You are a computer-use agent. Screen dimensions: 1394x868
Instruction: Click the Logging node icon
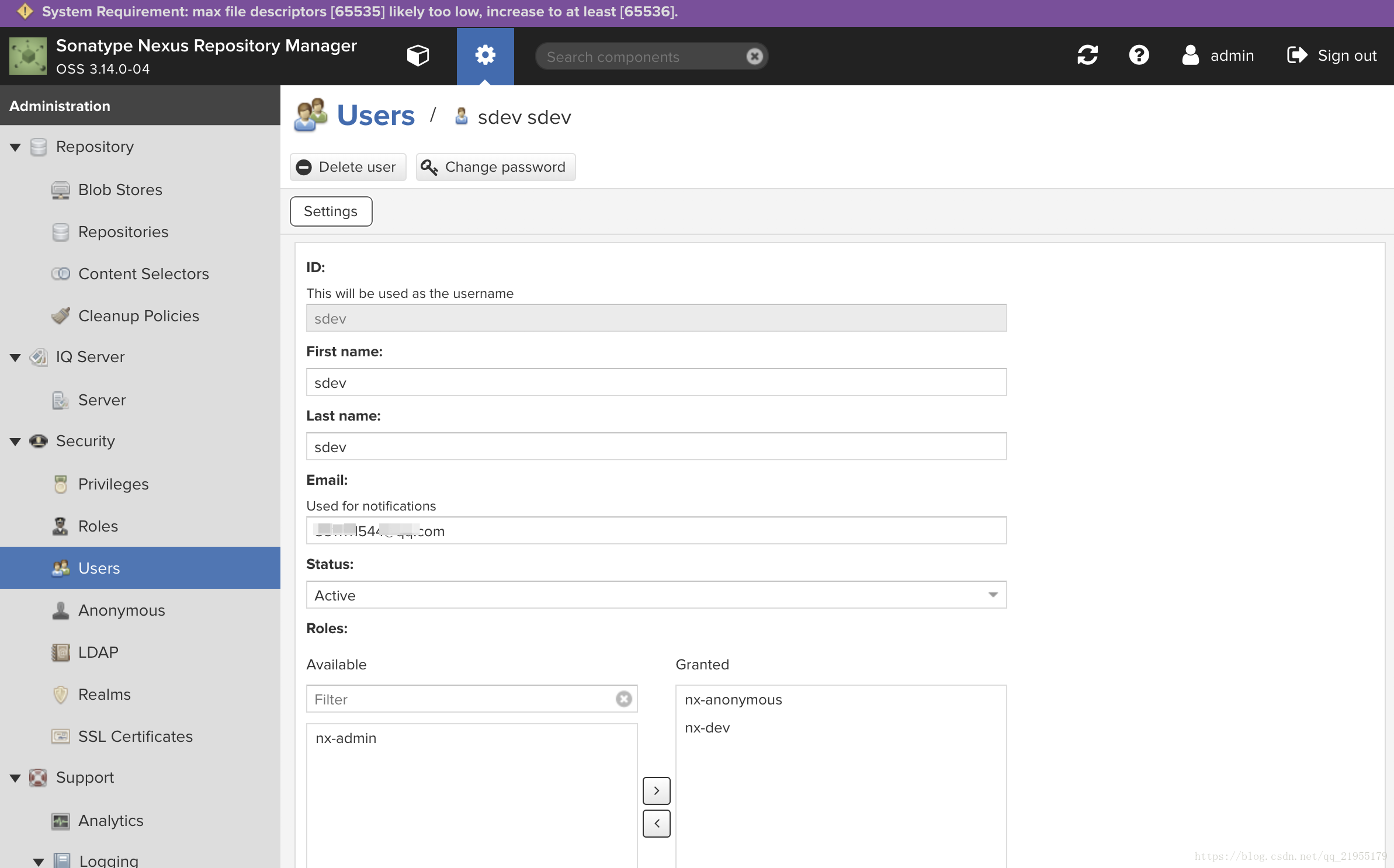[62, 860]
